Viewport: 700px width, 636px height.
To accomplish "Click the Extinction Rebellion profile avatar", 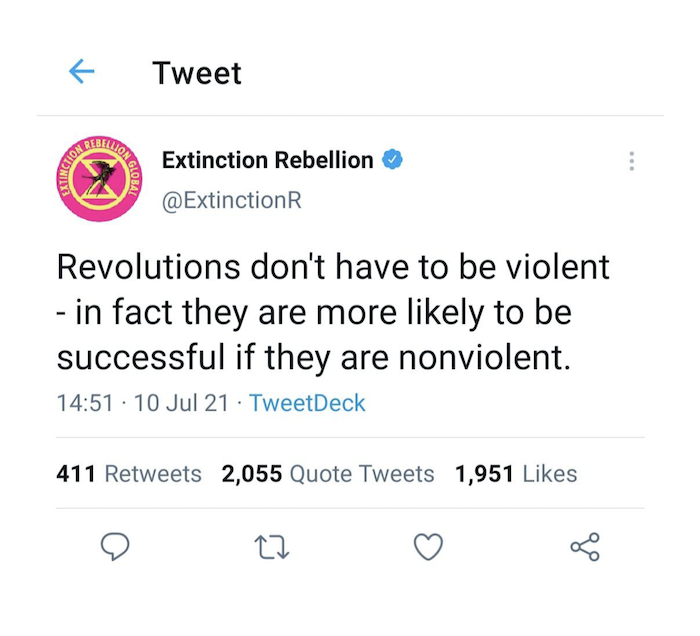I will pos(100,179).
